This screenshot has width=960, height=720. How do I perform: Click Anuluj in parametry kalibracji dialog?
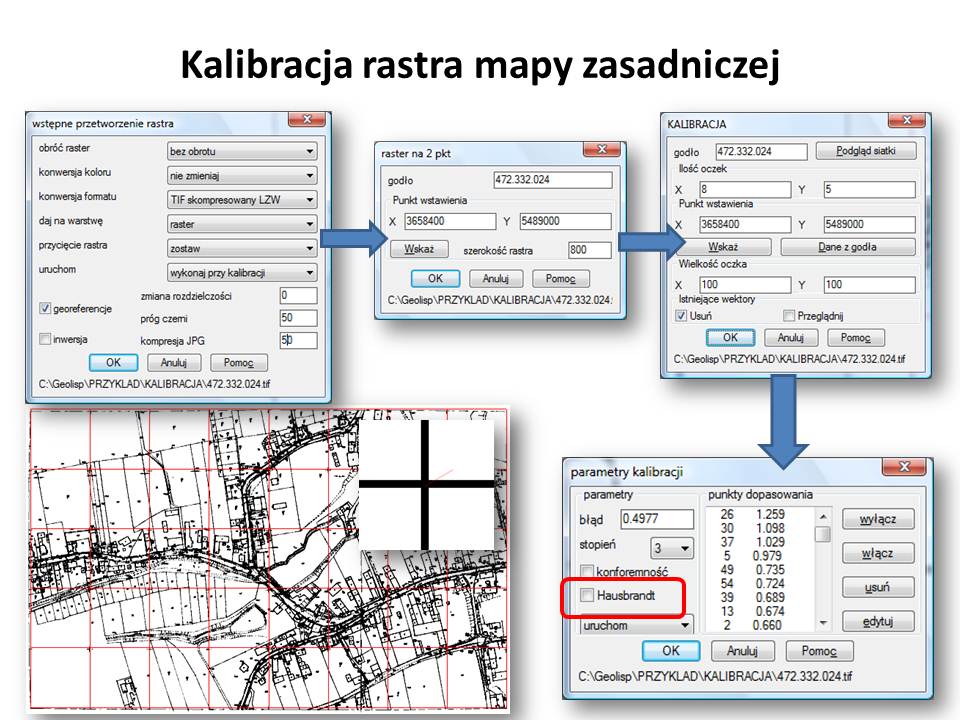pos(743,651)
